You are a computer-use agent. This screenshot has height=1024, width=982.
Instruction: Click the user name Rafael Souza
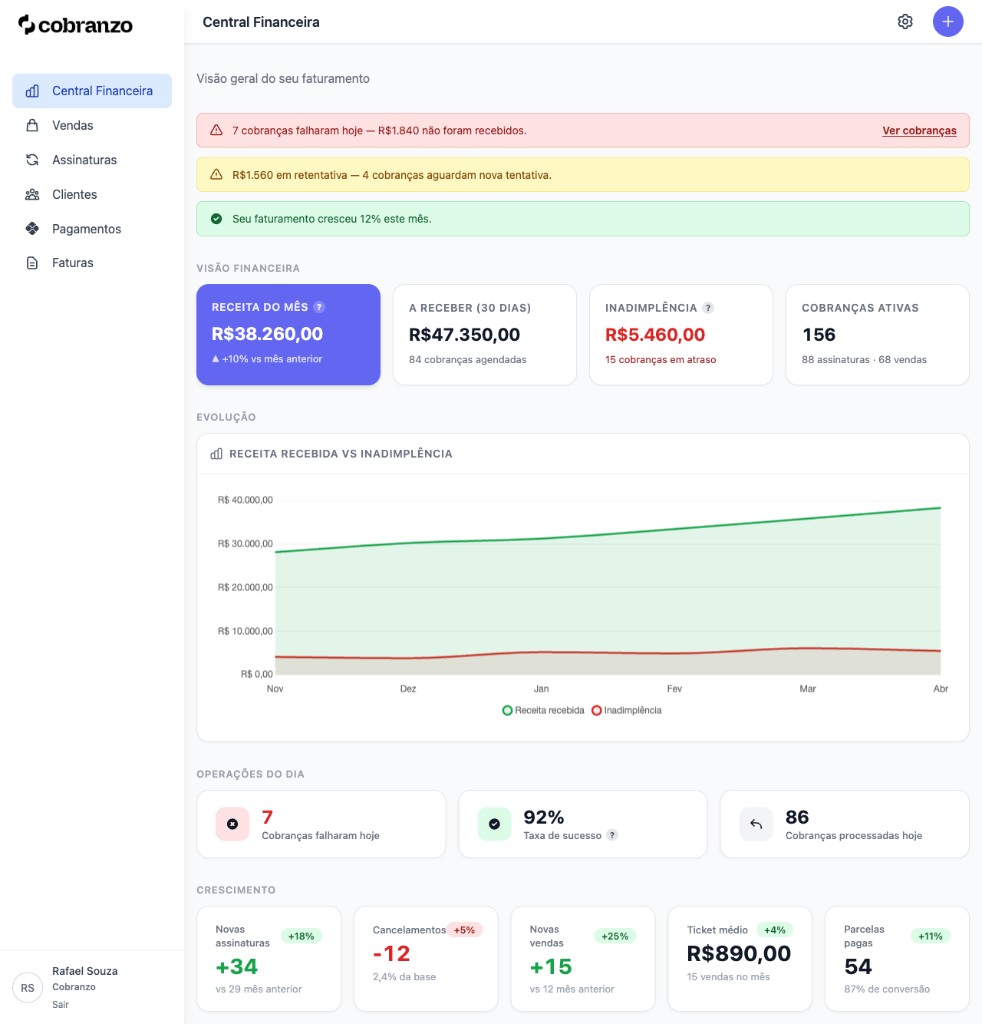point(85,971)
